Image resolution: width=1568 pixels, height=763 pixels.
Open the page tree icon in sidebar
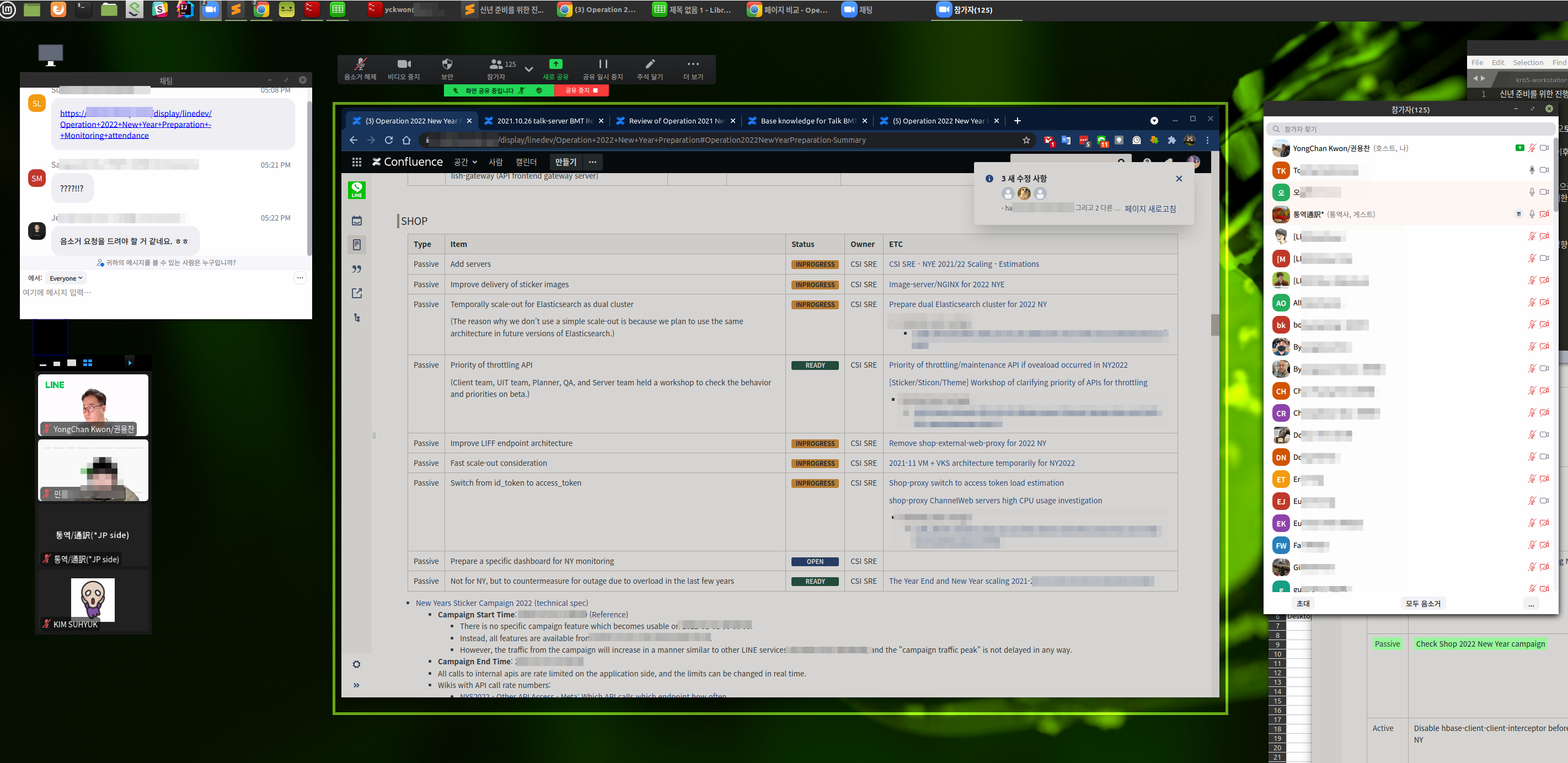pos(357,318)
